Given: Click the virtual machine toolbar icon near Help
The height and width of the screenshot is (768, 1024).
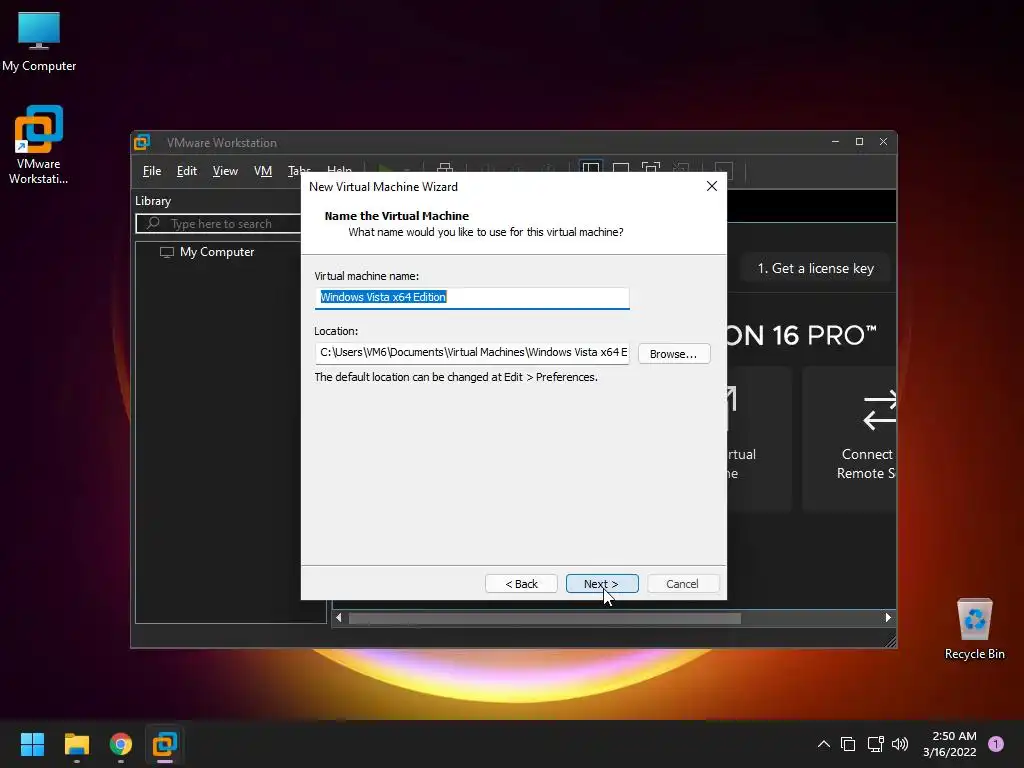Looking at the screenshot, I should (x=445, y=168).
